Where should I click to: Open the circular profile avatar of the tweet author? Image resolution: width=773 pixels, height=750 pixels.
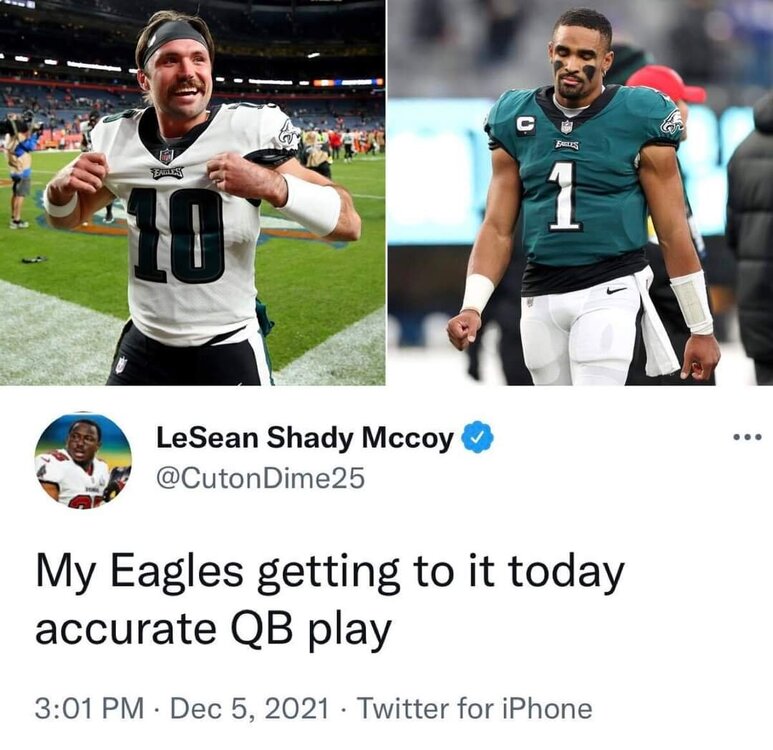click(83, 460)
